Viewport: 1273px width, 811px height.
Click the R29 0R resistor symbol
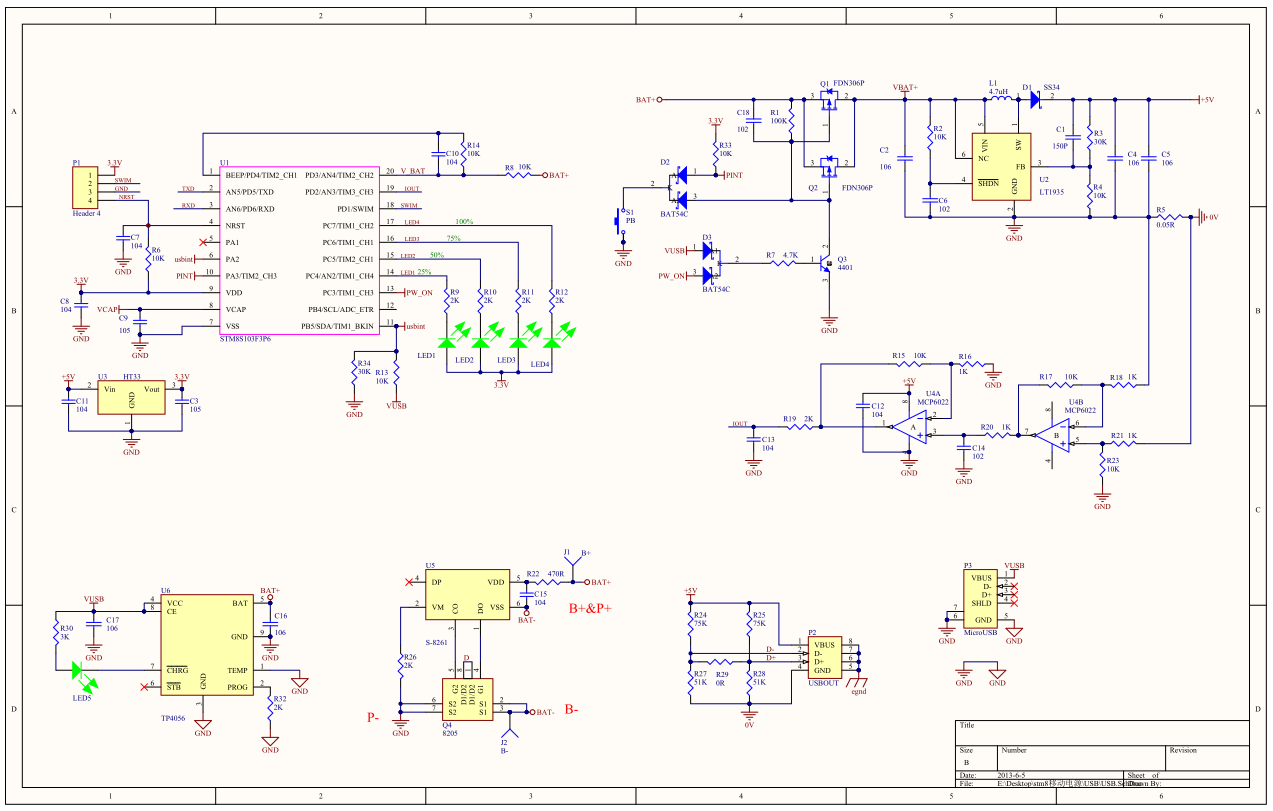pos(721,662)
